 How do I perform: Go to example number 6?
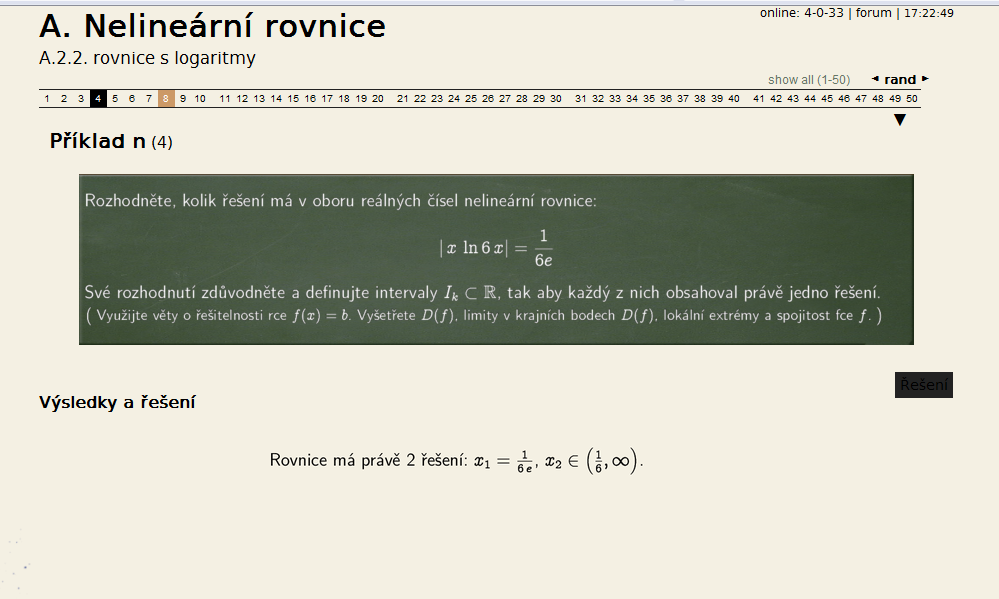click(132, 98)
